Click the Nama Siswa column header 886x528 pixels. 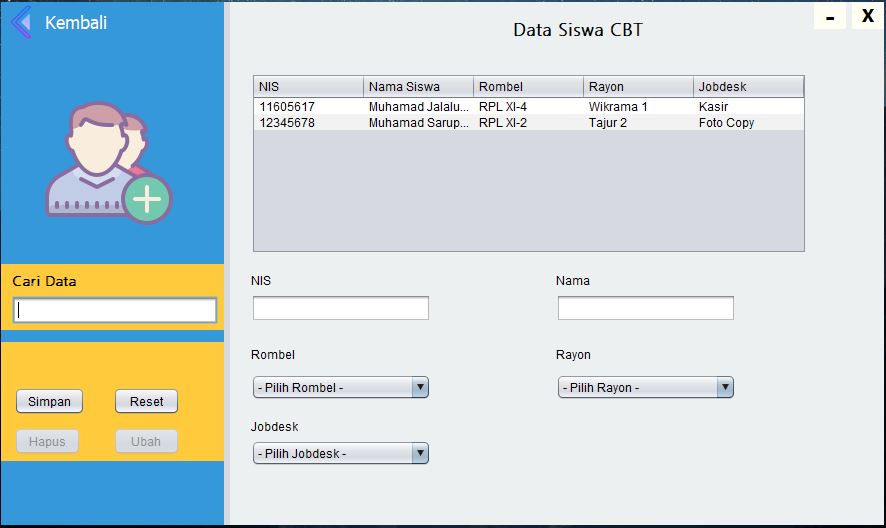click(x=418, y=86)
